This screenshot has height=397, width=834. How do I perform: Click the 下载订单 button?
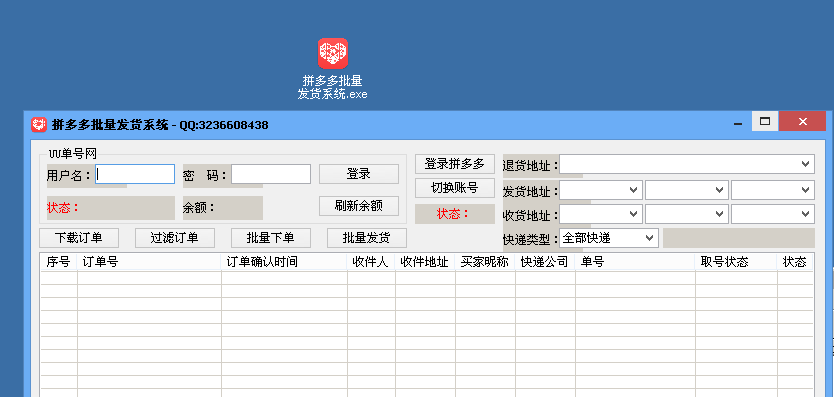click(x=79, y=238)
